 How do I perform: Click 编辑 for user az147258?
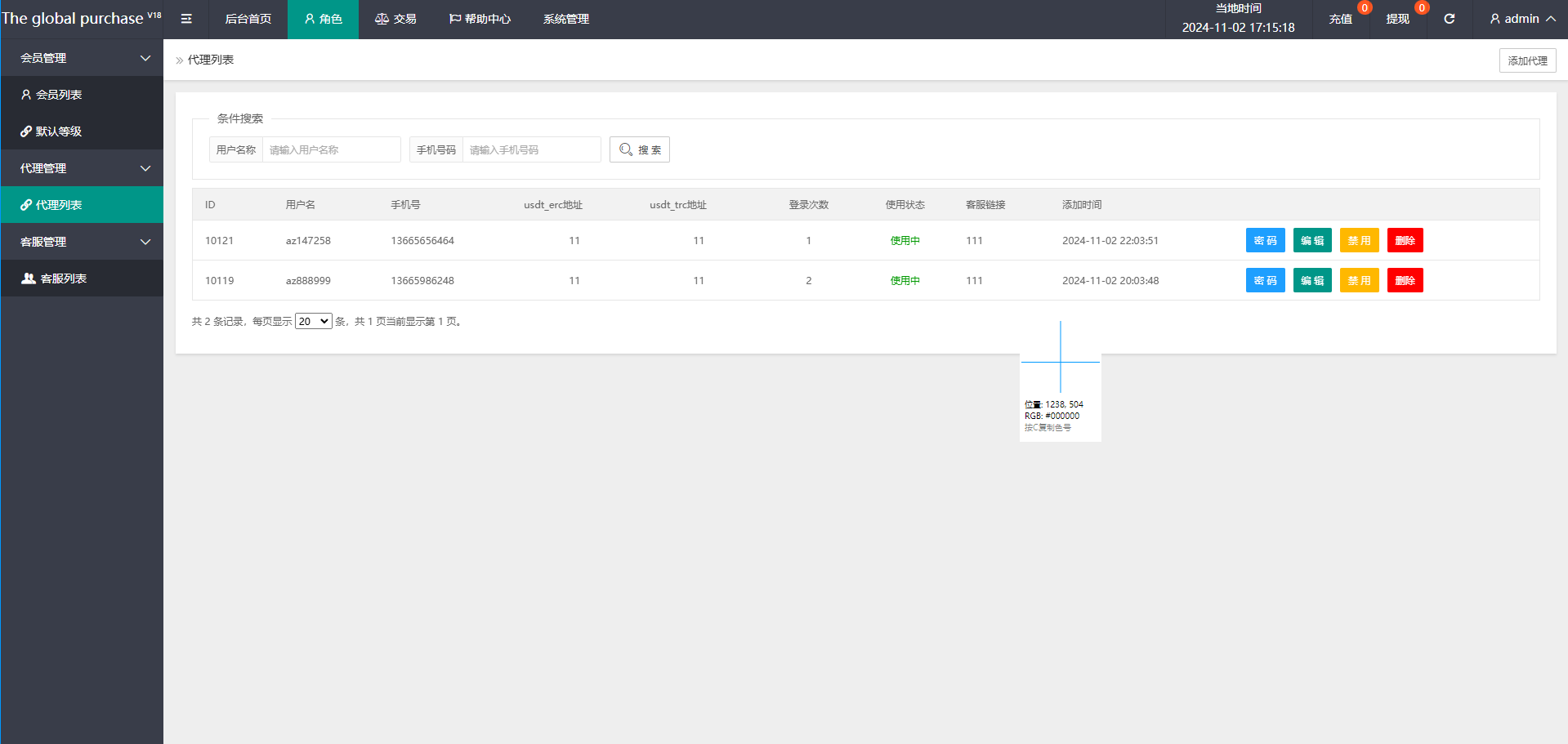click(1311, 241)
